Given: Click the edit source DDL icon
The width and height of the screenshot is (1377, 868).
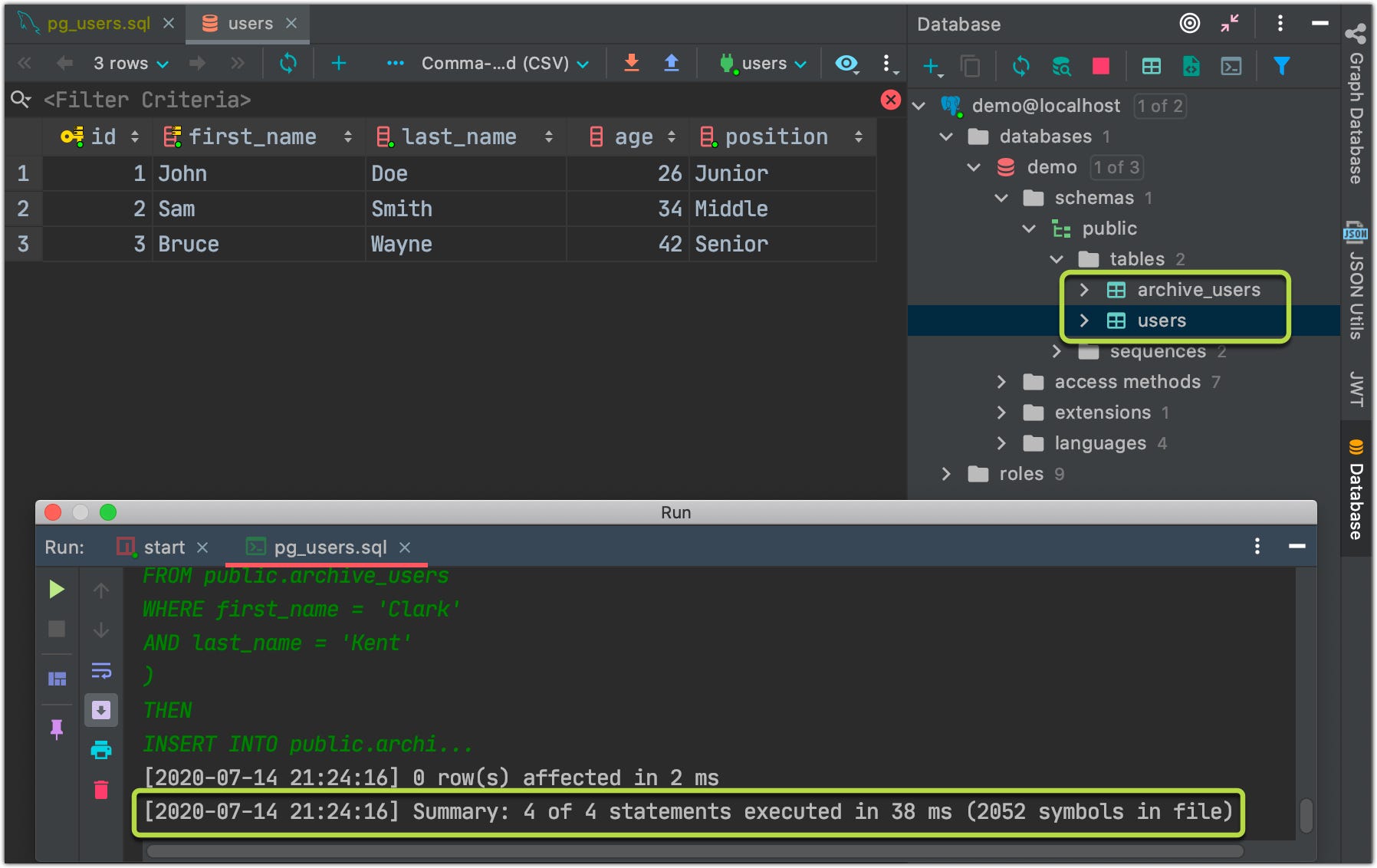Looking at the screenshot, I should (1191, 67).
